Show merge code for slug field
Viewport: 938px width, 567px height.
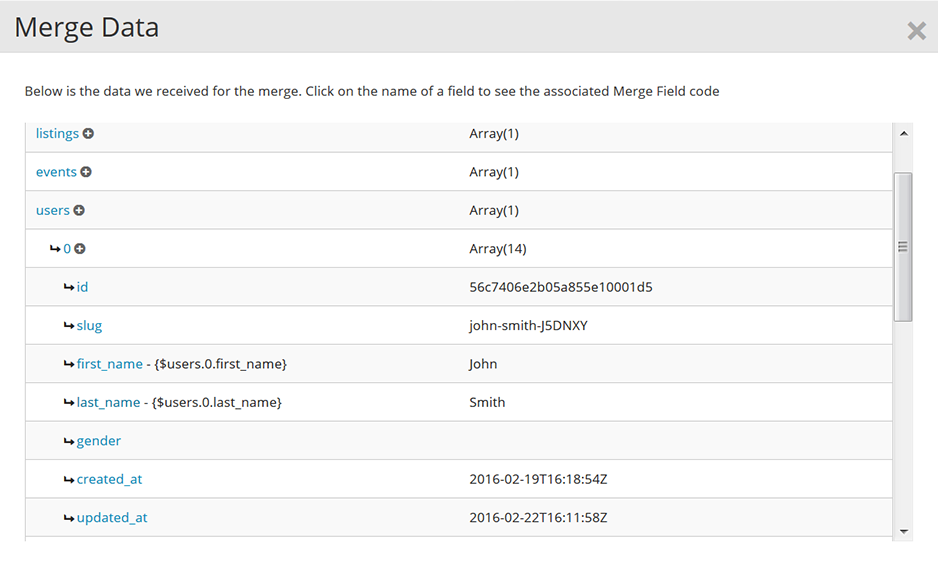click(x=89, y=326)
